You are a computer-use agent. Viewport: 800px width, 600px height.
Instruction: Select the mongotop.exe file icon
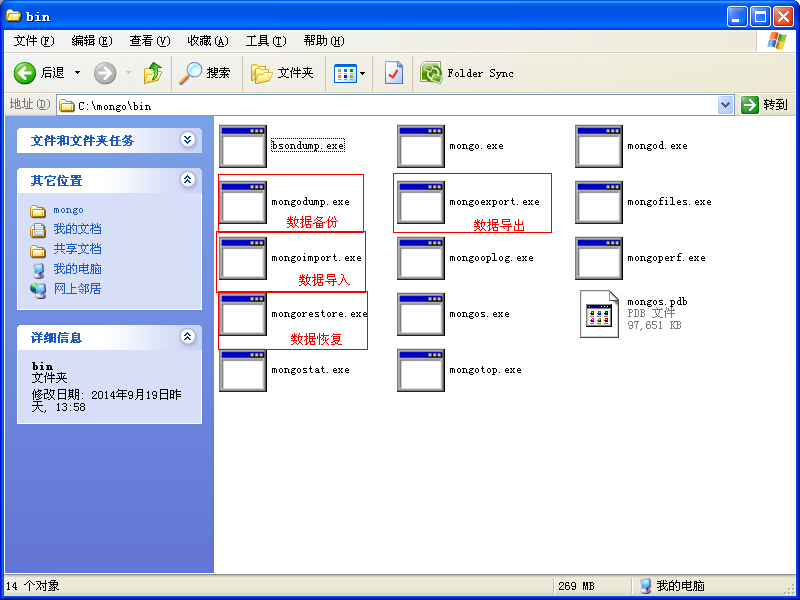coord(421,371)
